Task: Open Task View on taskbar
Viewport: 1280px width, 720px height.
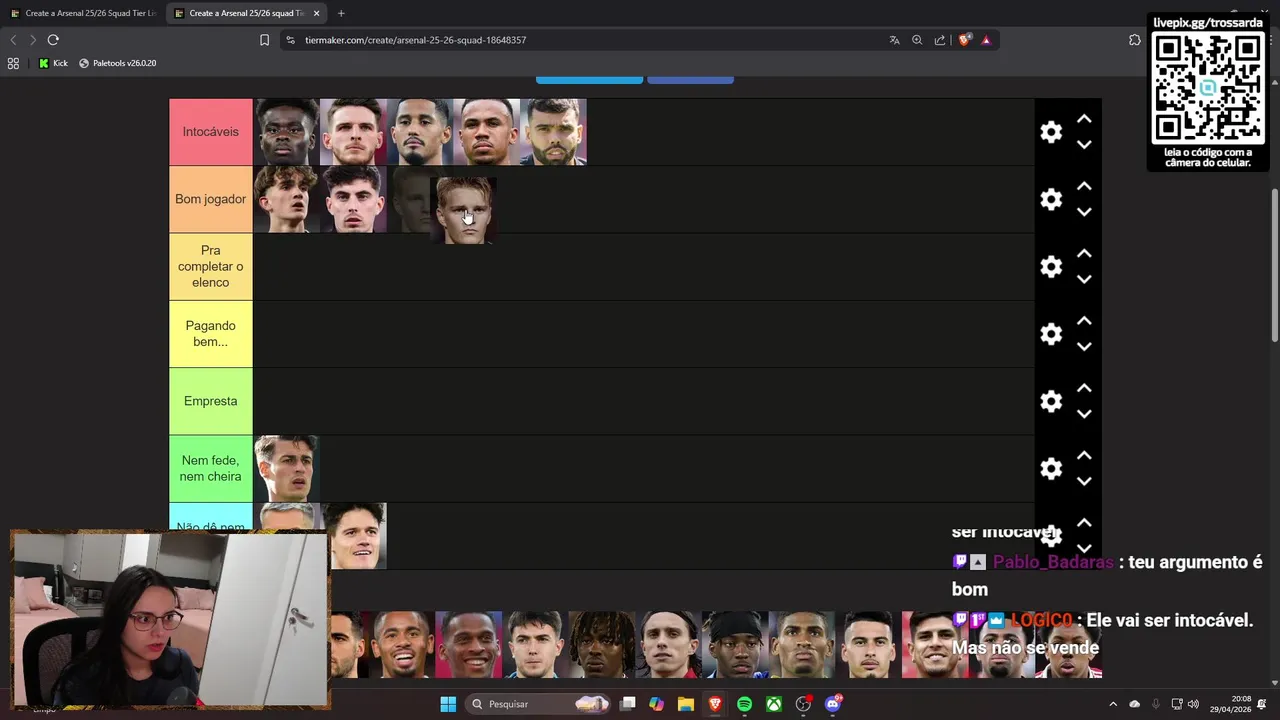Action: click(x=628, y=704)
